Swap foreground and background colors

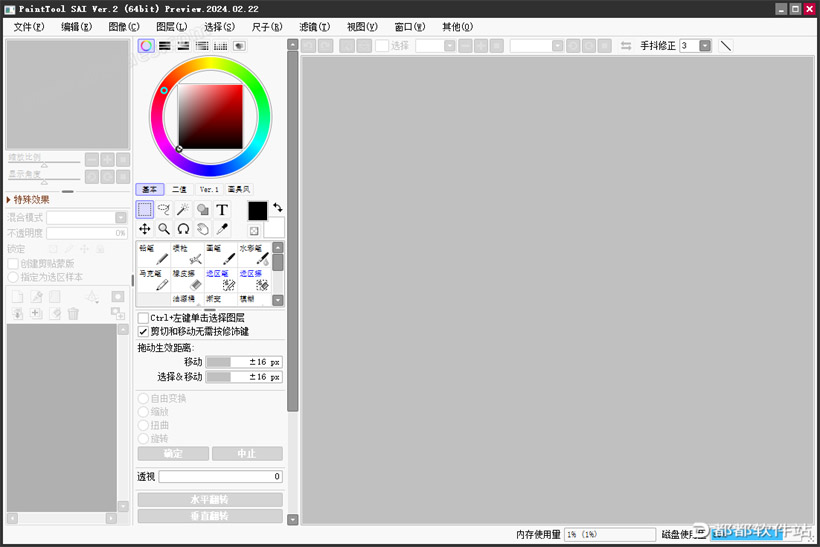(278, 207)
